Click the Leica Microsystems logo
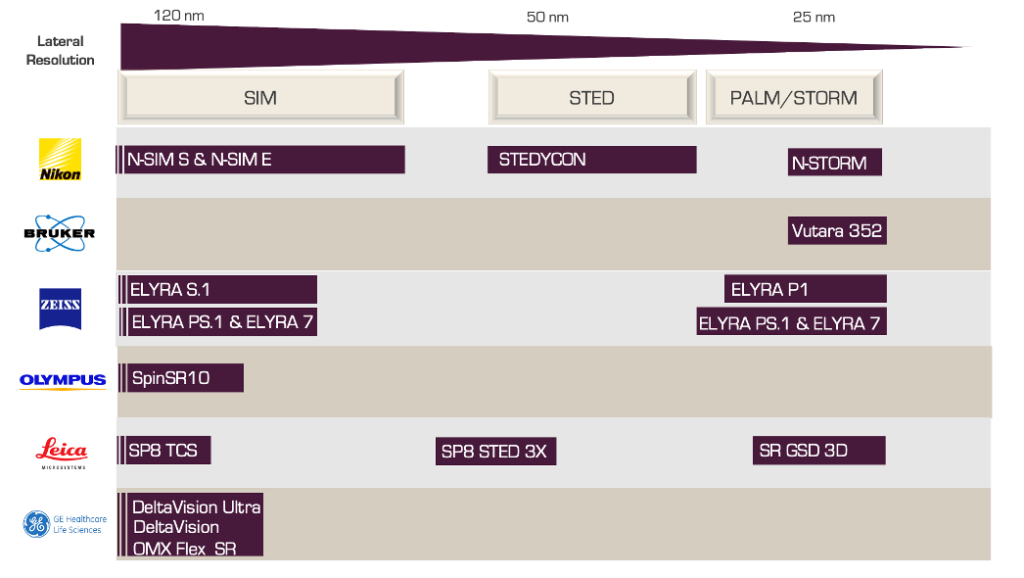This screenshot has width=1024, height=578. [61, 453]
